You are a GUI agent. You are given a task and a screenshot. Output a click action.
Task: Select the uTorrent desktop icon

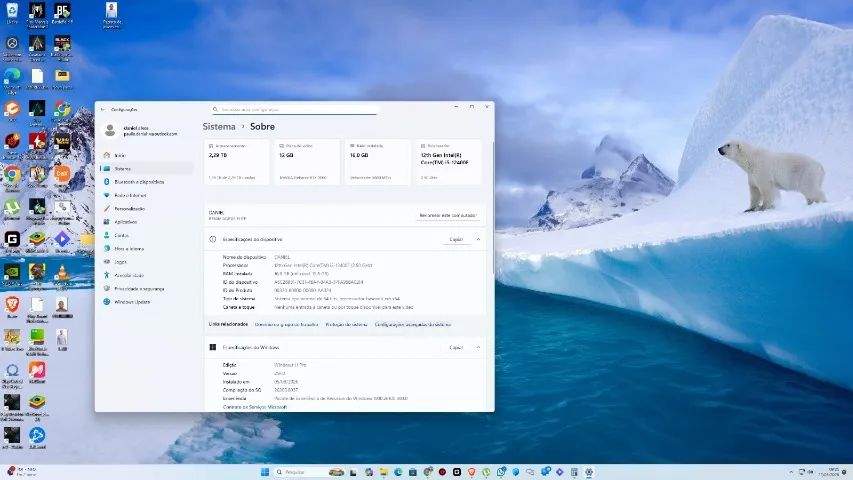[x=12, y=210]
